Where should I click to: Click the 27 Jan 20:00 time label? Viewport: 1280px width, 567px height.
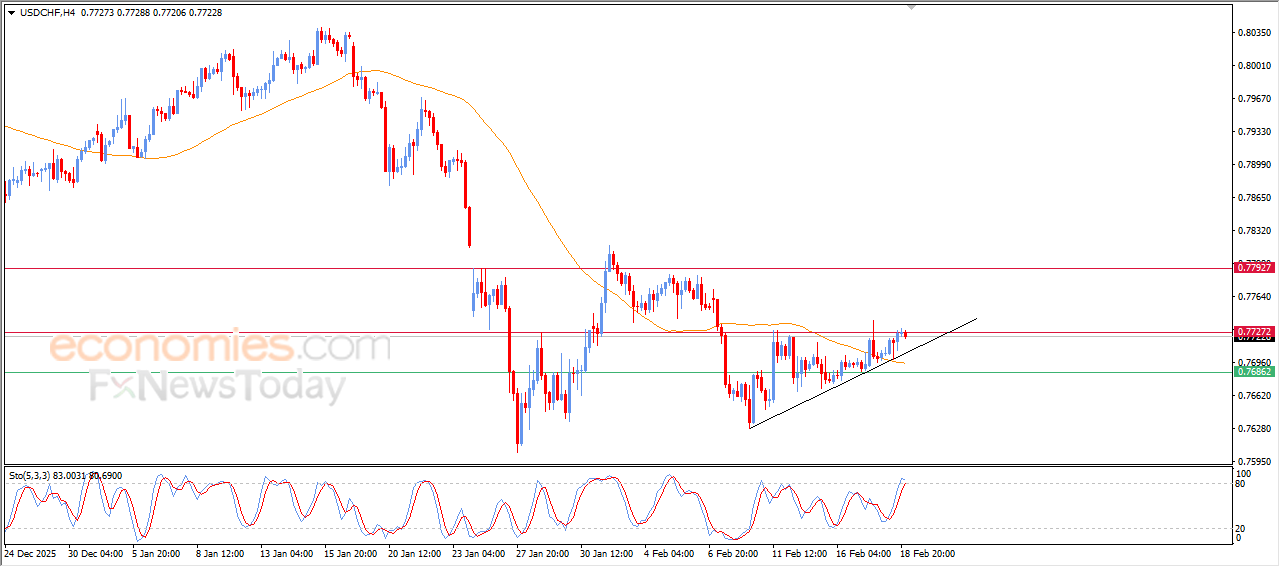[x=544, y=552]
